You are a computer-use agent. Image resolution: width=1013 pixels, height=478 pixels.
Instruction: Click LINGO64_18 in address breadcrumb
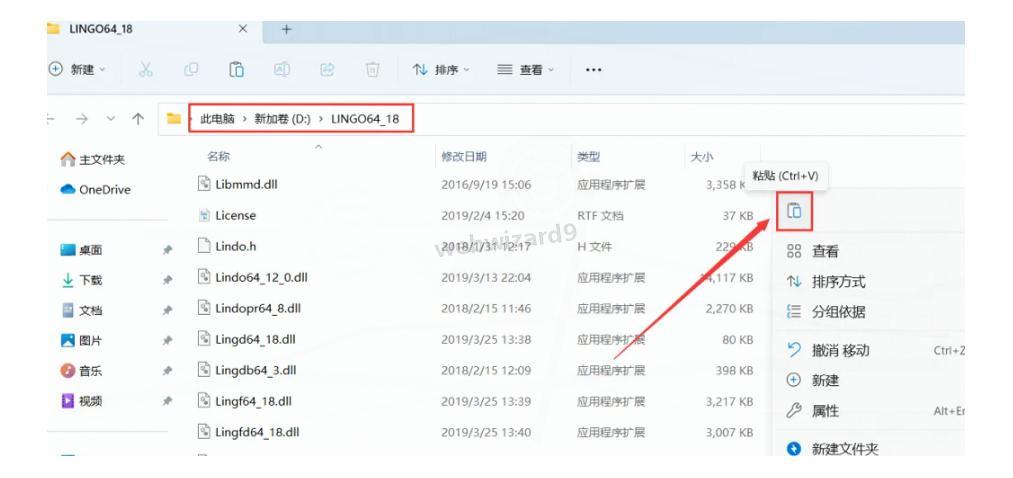tap(365, 120)
